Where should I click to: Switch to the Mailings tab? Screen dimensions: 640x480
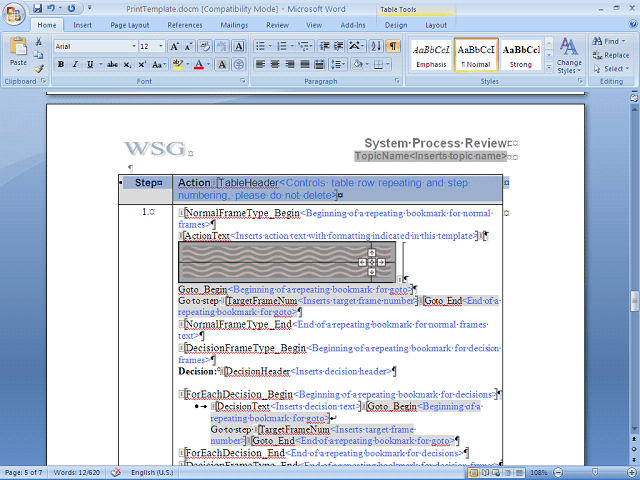pyautogui.click(x=234, y=25)
